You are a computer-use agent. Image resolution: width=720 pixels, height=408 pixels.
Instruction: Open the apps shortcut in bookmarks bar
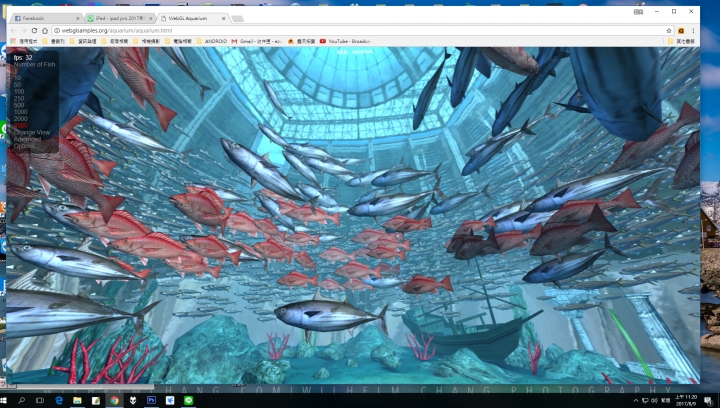point(24,41)
